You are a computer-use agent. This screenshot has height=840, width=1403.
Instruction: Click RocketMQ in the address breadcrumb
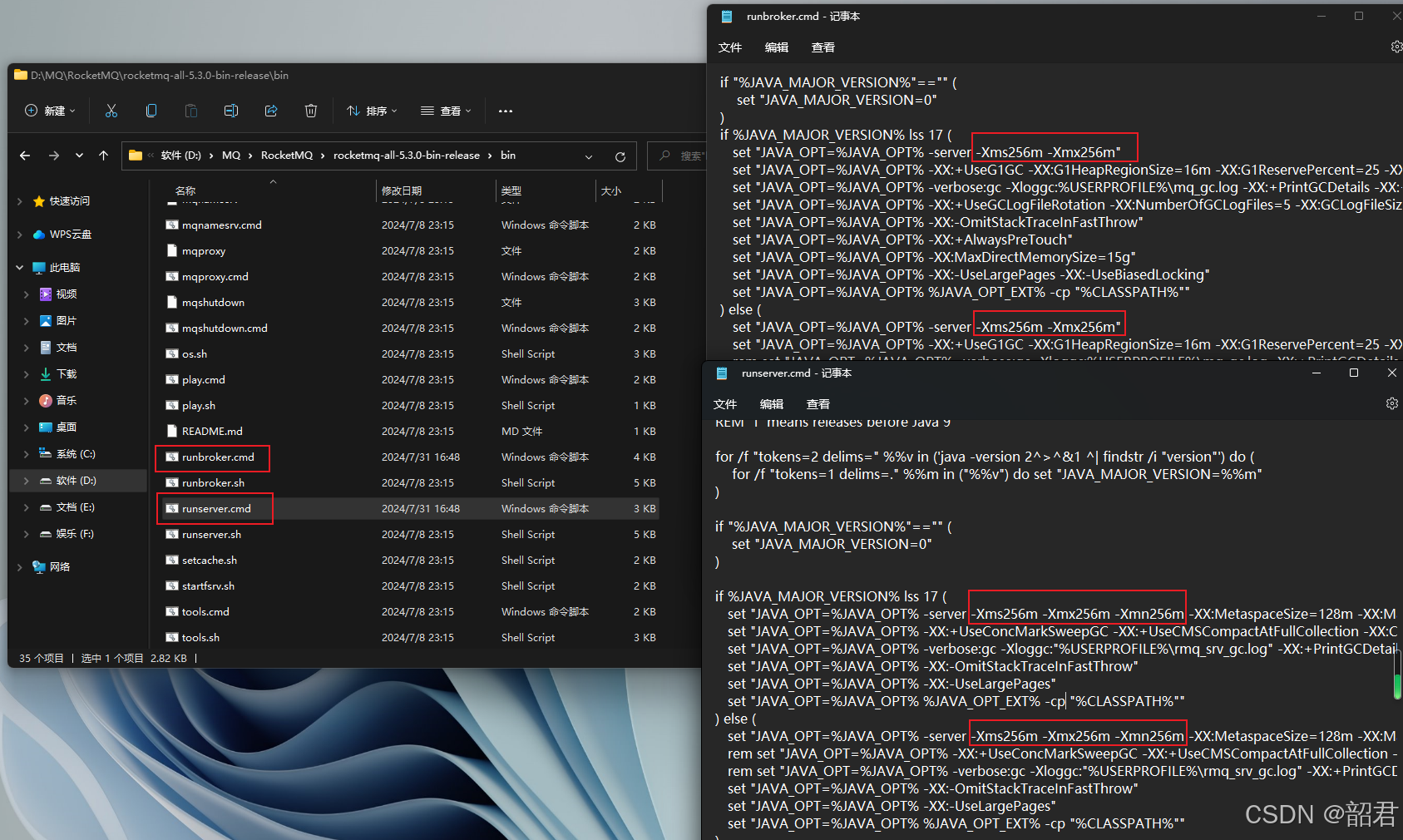pos(287,156)
